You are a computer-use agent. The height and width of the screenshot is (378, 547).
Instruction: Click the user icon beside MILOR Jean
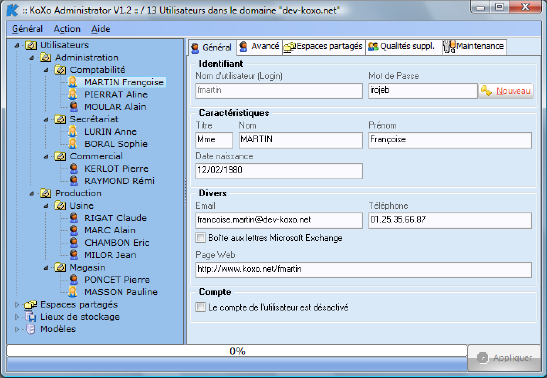click(74, 255)
